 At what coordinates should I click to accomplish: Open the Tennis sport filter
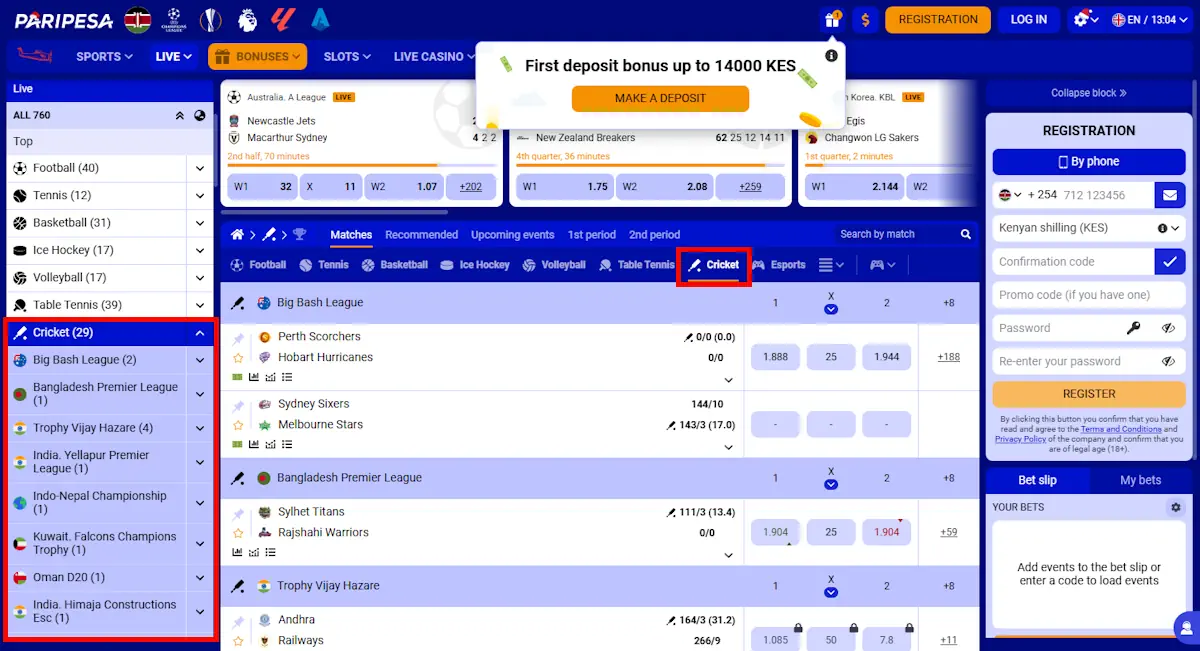point(324,264)
